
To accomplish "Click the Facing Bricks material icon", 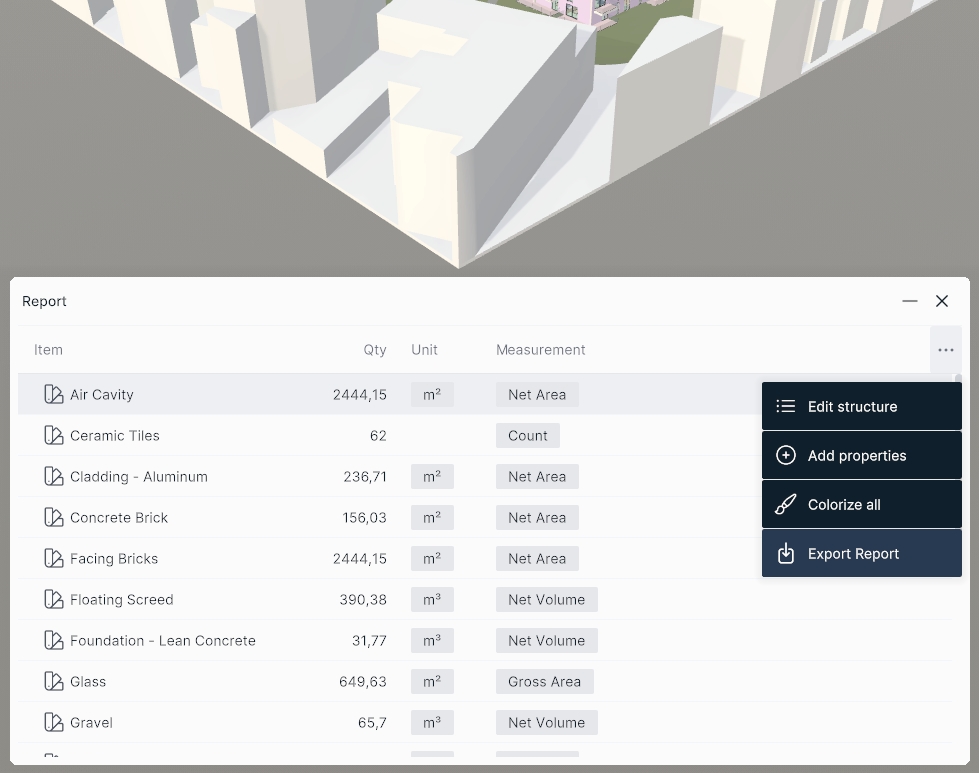I will [54, 559].
